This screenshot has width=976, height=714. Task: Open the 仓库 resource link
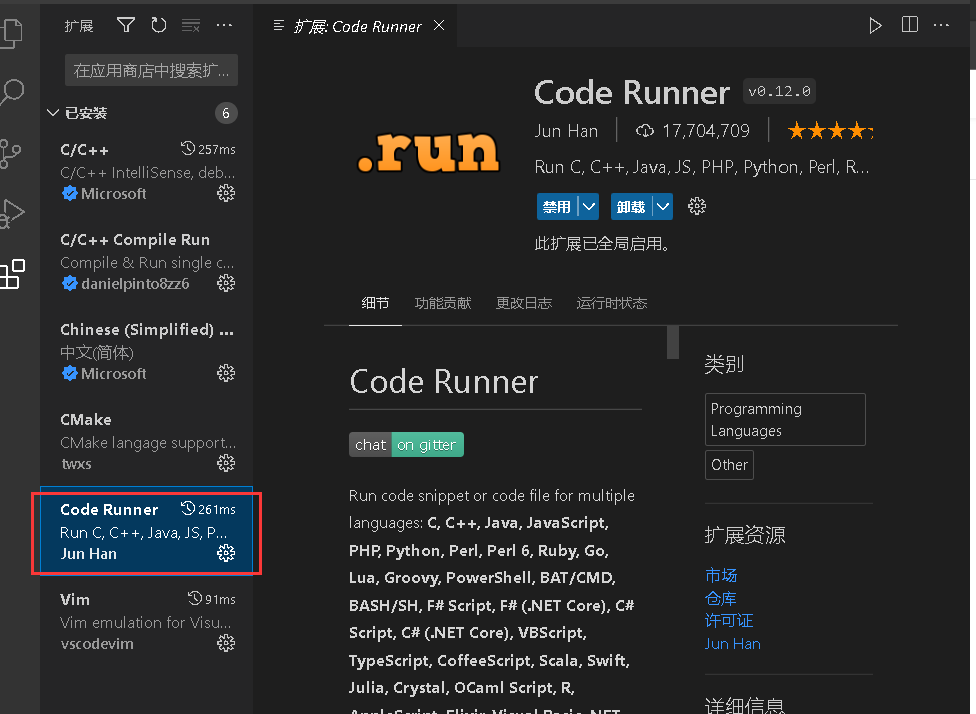[x=720, y=598]
